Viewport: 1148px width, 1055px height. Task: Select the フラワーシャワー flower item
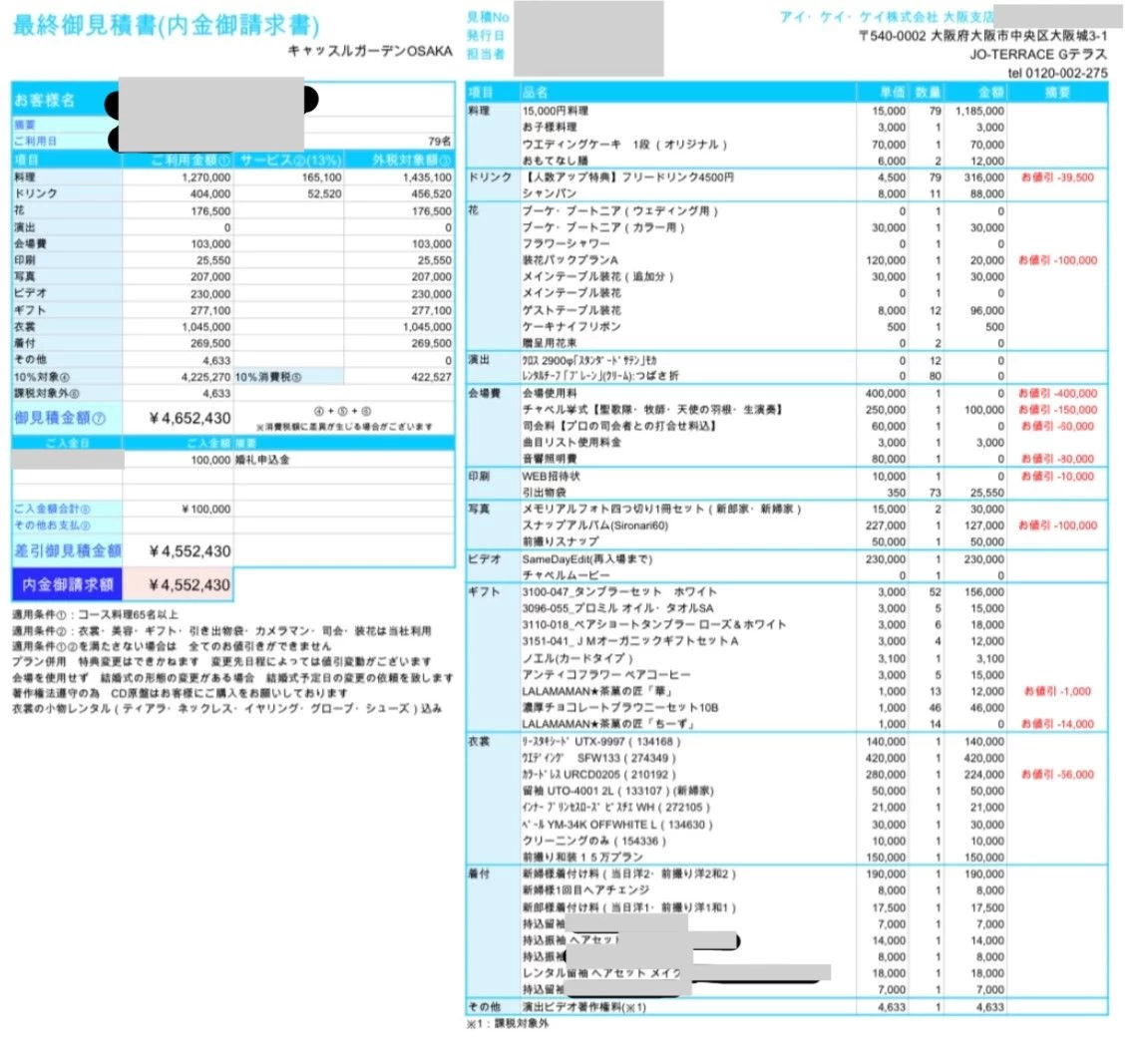click(x=566, y=243)
